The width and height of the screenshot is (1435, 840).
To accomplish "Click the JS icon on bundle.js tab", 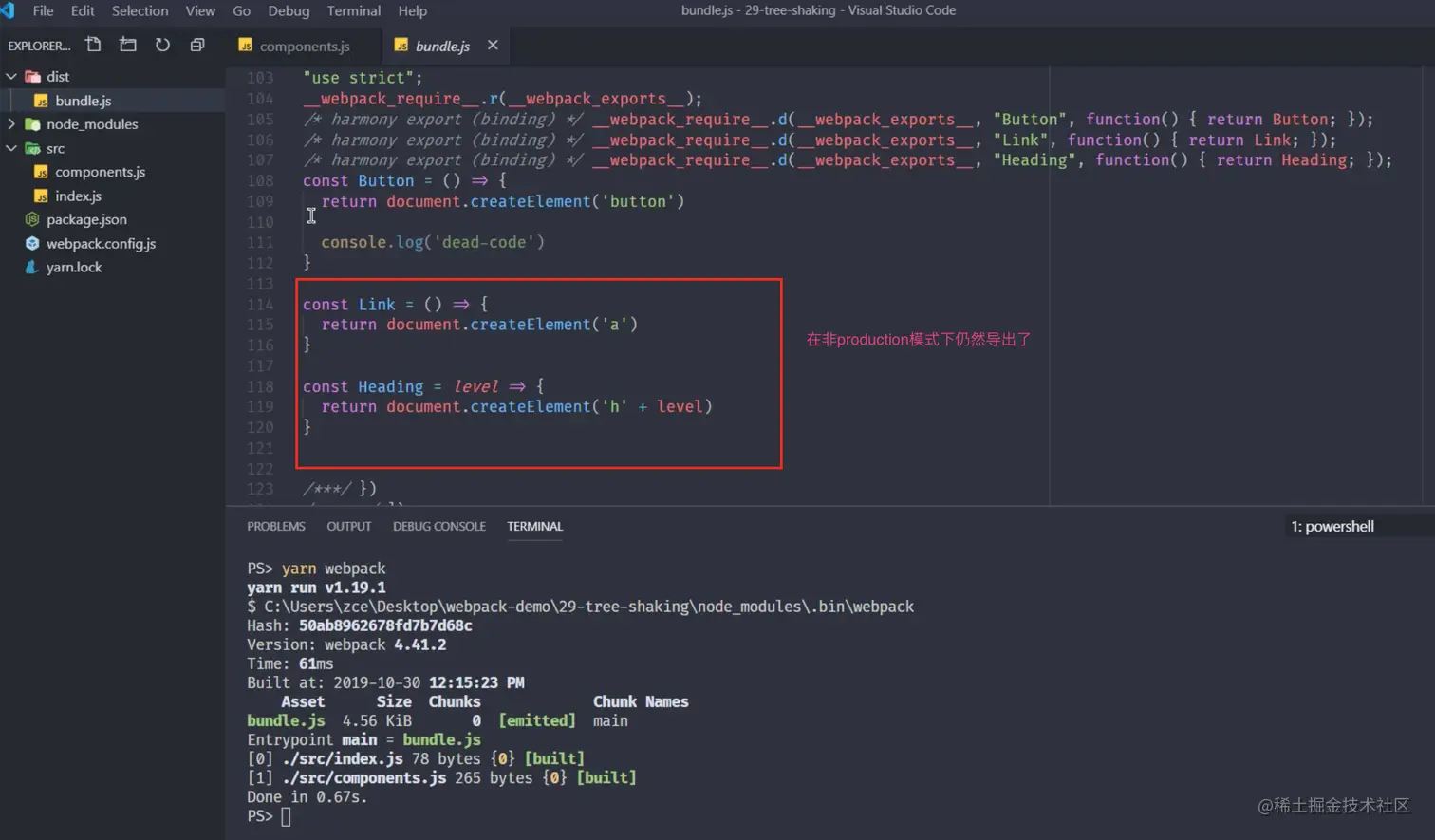I will (401, 46).
